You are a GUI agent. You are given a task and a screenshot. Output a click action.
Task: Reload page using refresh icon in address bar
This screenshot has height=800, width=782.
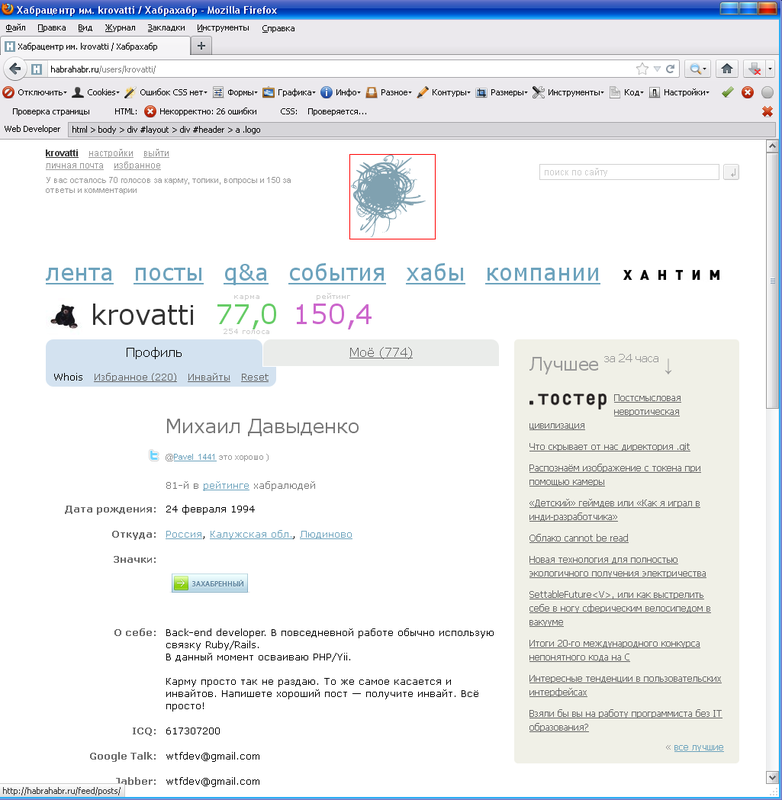pyautogui.click(x=670, y=69)
